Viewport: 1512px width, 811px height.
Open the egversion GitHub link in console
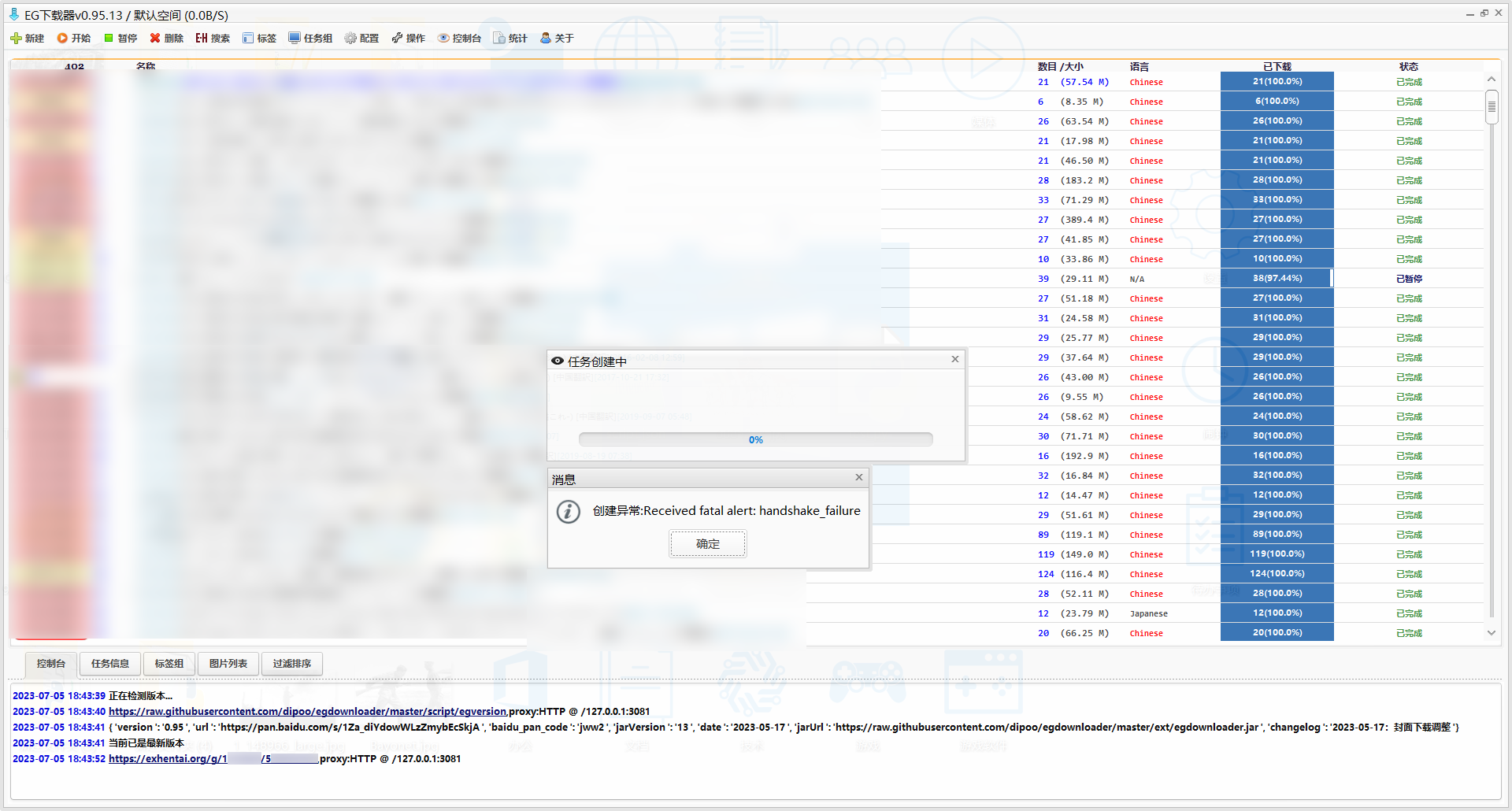click(306, 711)
